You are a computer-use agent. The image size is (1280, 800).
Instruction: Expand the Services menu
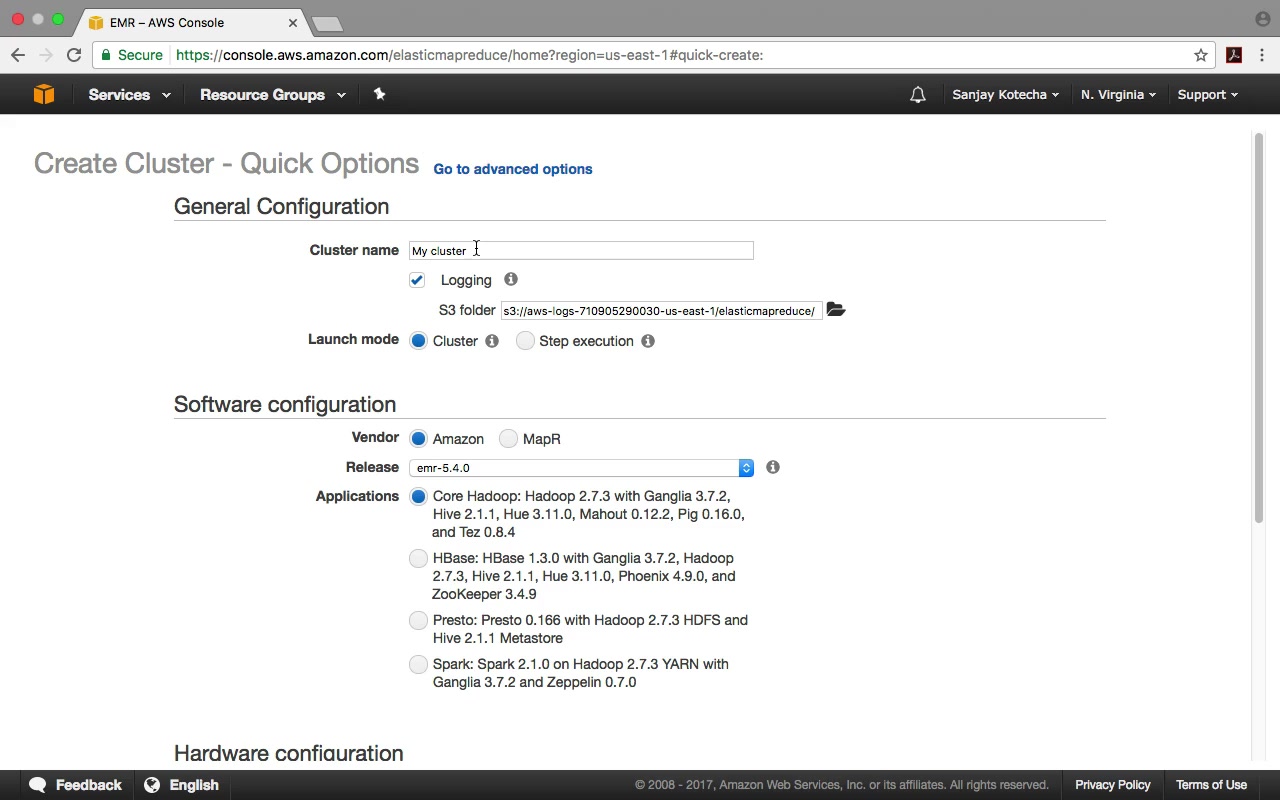pos(129,95)
